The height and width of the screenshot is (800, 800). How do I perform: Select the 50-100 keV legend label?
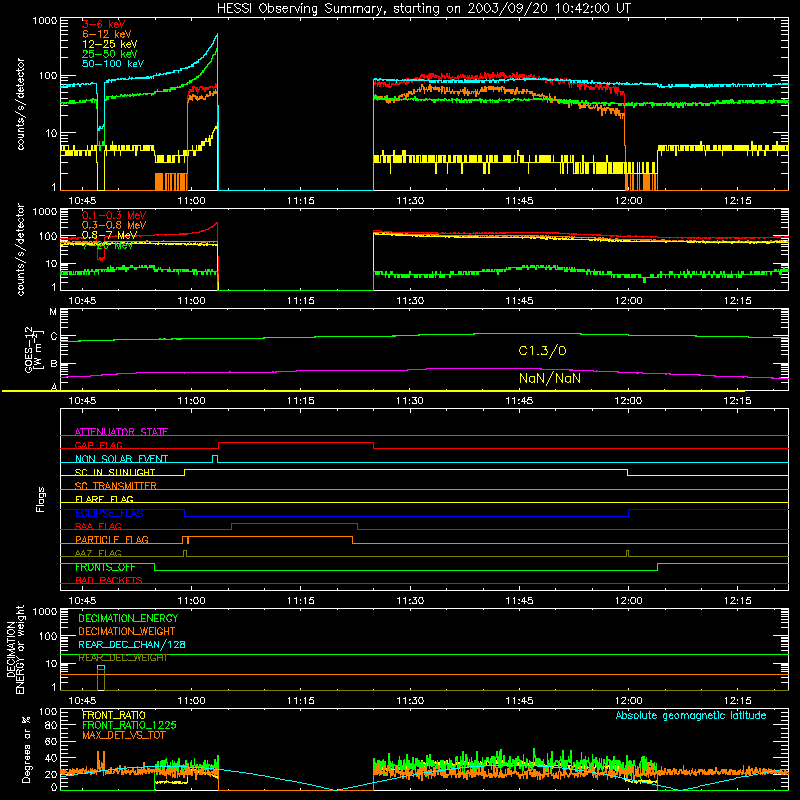coord(112,64)
